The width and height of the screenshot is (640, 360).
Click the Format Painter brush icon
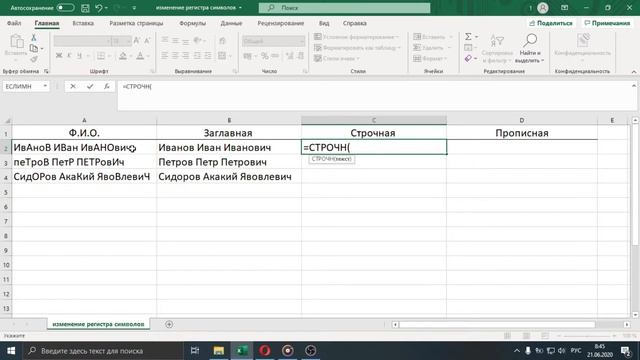coord(34,60)
